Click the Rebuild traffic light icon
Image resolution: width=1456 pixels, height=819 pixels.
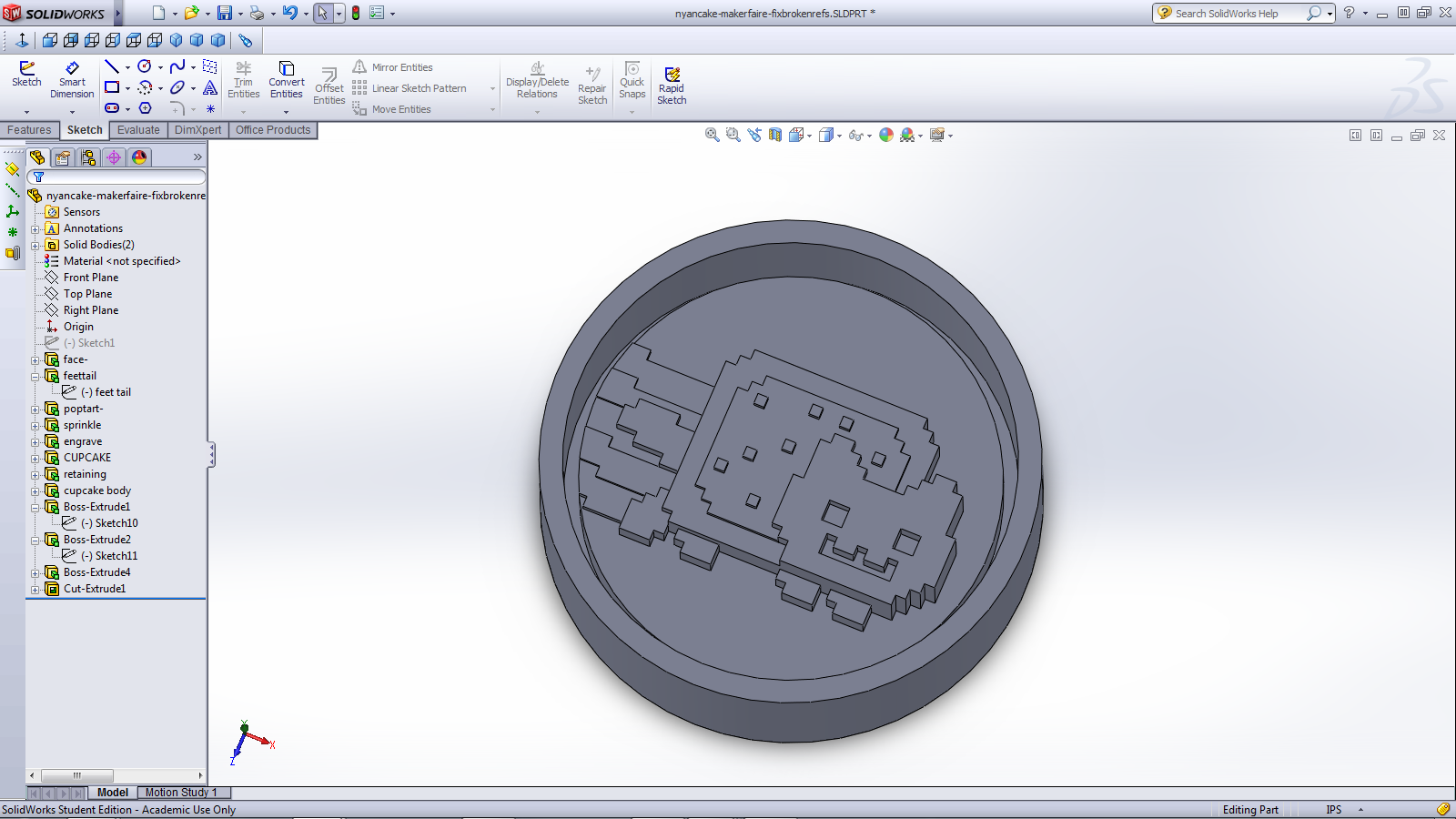pyautogui.click(x=356, y=13)
